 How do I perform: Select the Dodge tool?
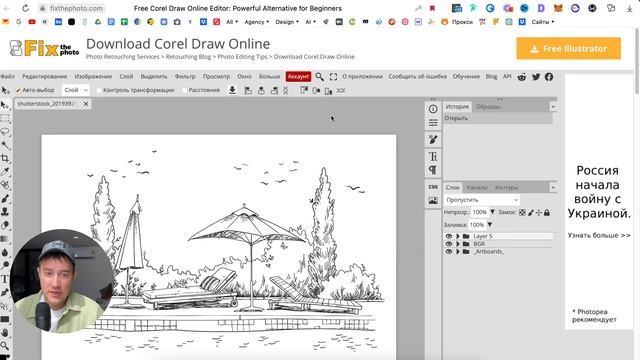[x=4, y=265]
